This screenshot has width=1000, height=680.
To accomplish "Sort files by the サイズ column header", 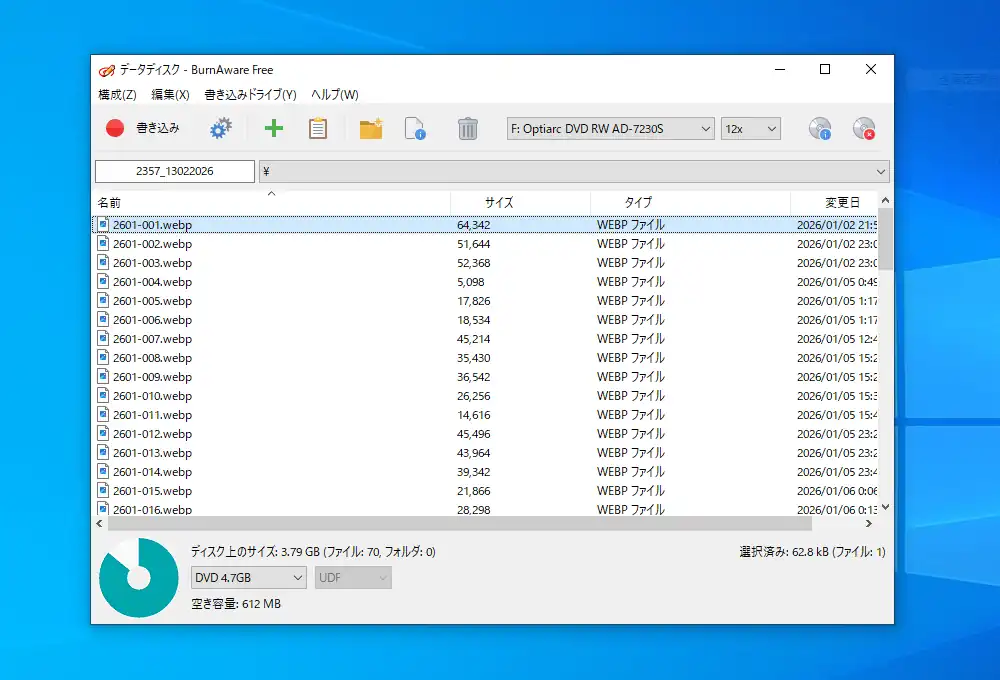I will (499, 202).
